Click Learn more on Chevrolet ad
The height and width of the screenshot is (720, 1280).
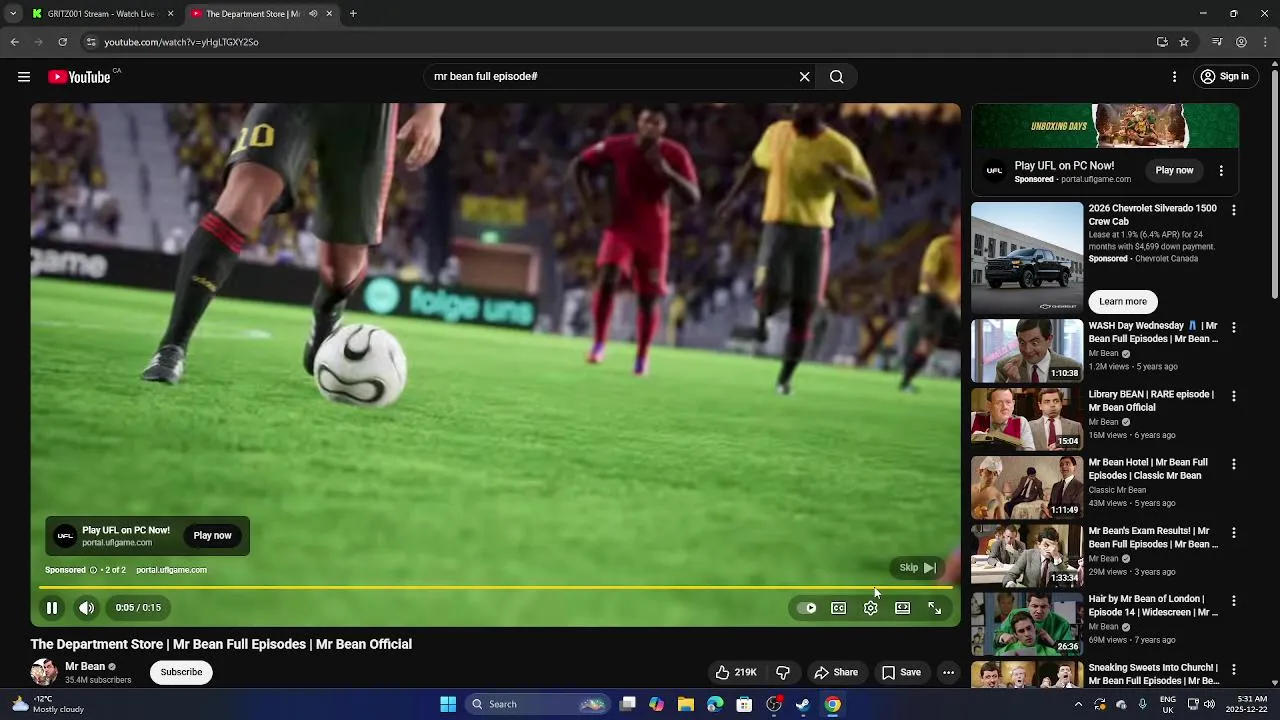click(x=1123, y=302)
